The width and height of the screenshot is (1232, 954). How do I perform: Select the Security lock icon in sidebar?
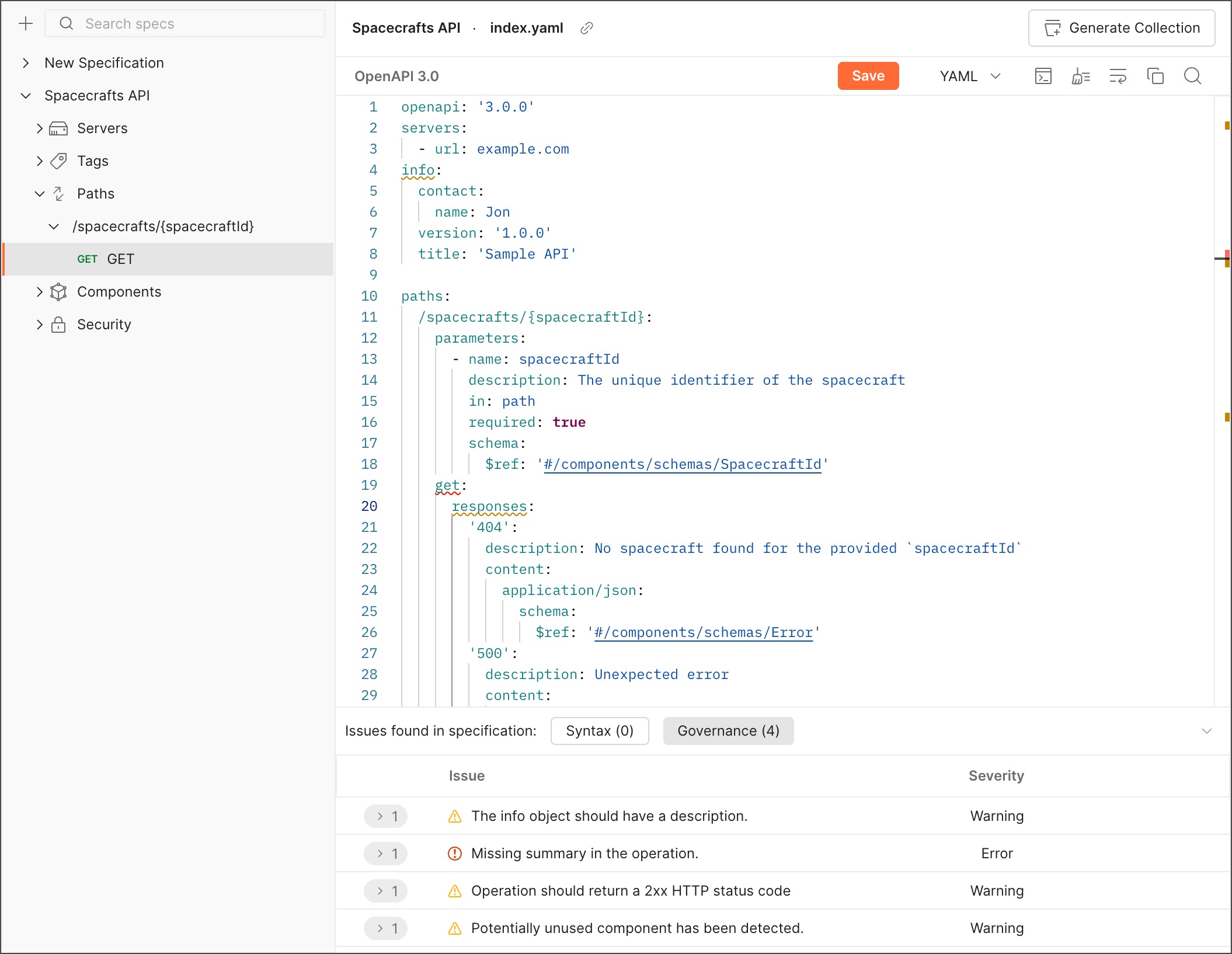click(59, 324)
